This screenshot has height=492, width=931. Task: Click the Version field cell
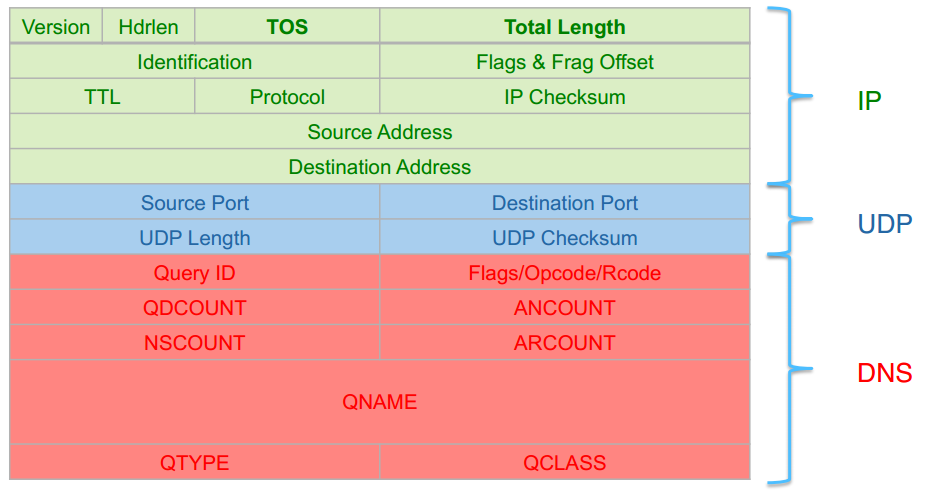tap(56, 27)
